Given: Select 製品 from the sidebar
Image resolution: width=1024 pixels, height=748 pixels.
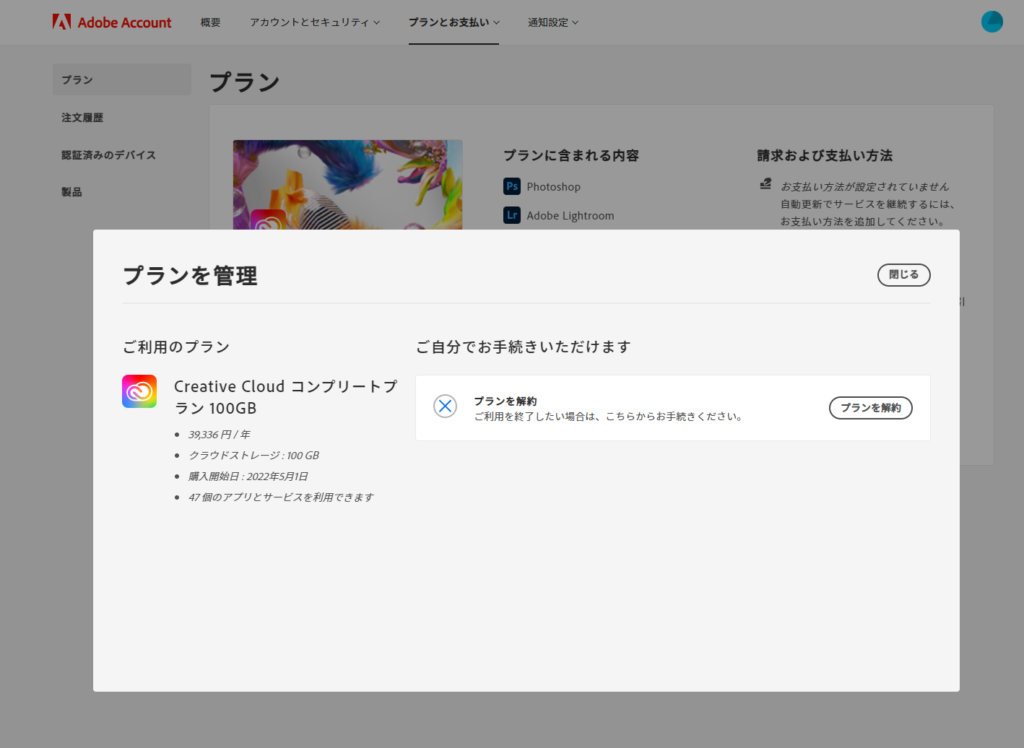Looking at the screenshot, I should pos(71,191).
